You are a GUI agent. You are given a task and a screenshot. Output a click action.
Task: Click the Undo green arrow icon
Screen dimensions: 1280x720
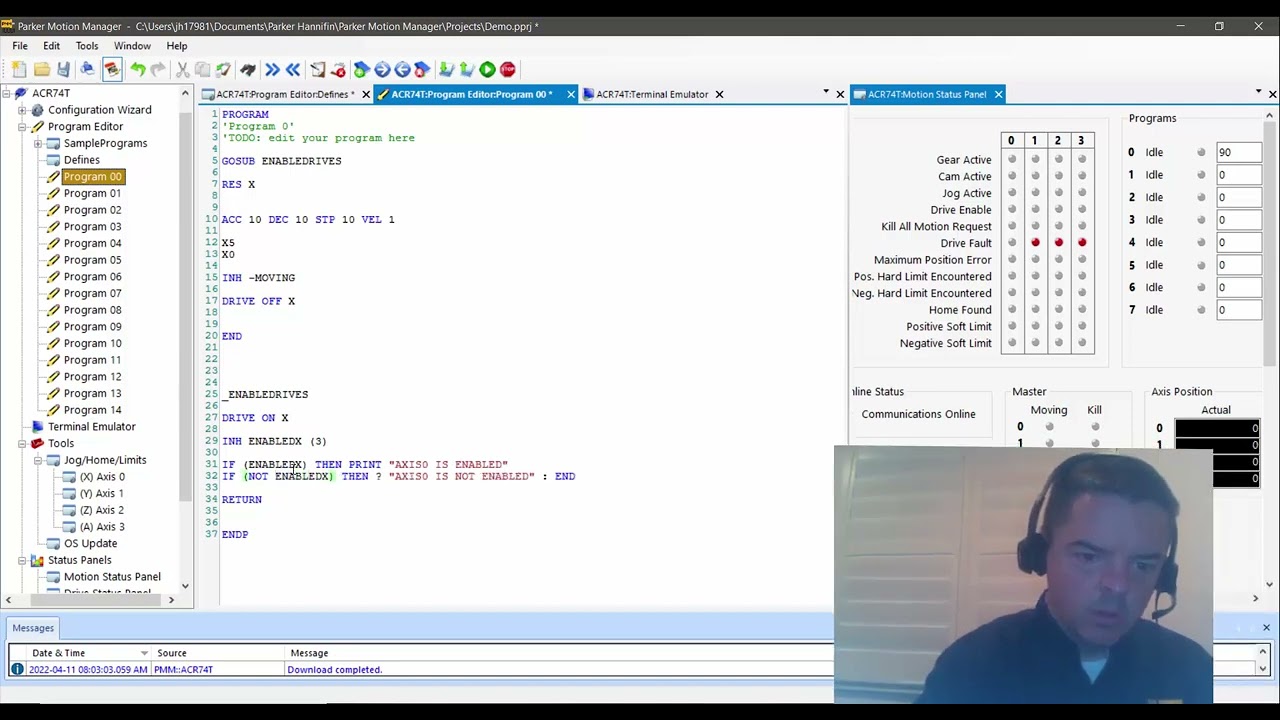(138, 69)
